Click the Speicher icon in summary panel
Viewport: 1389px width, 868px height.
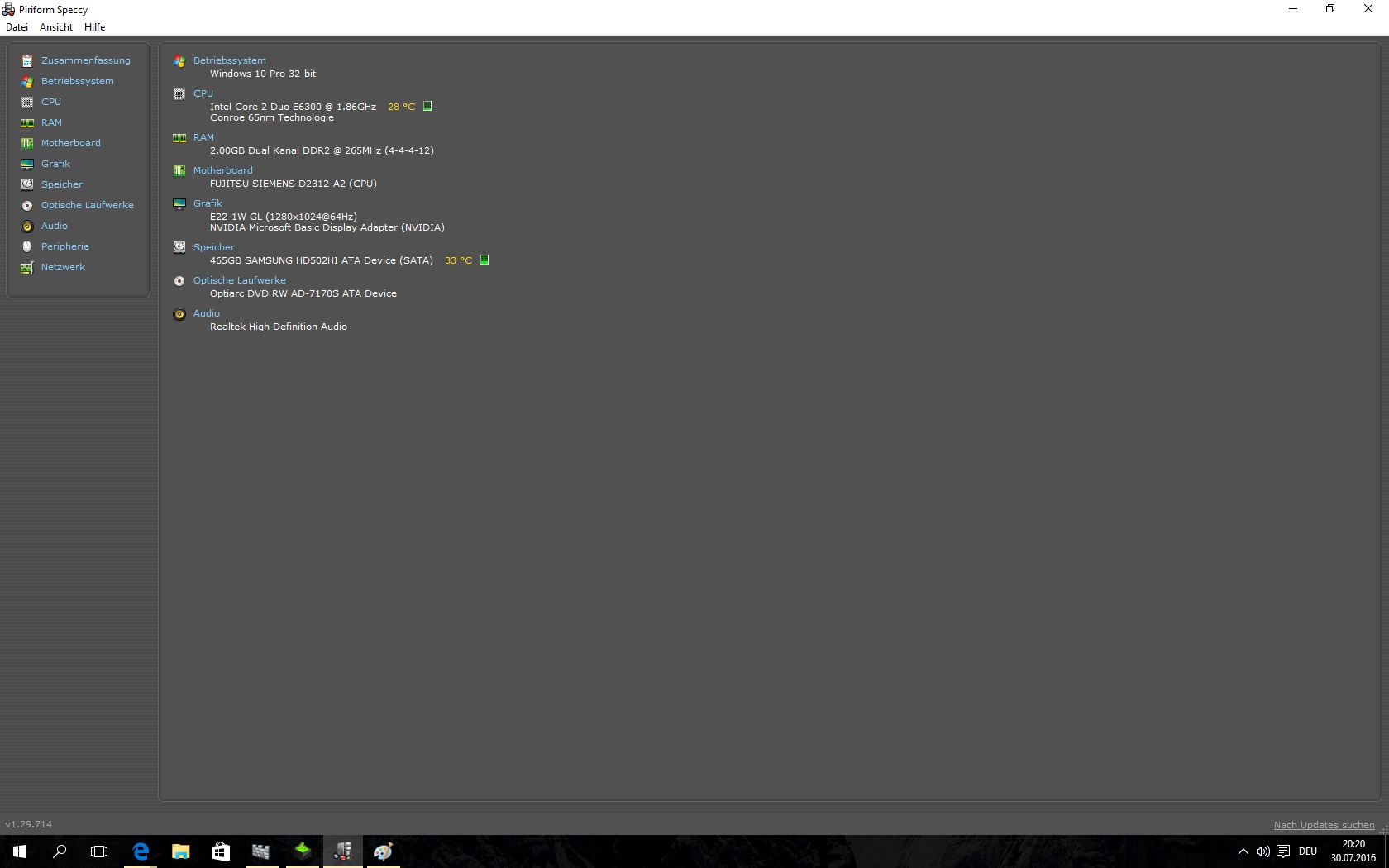click(x=179, y=247)
